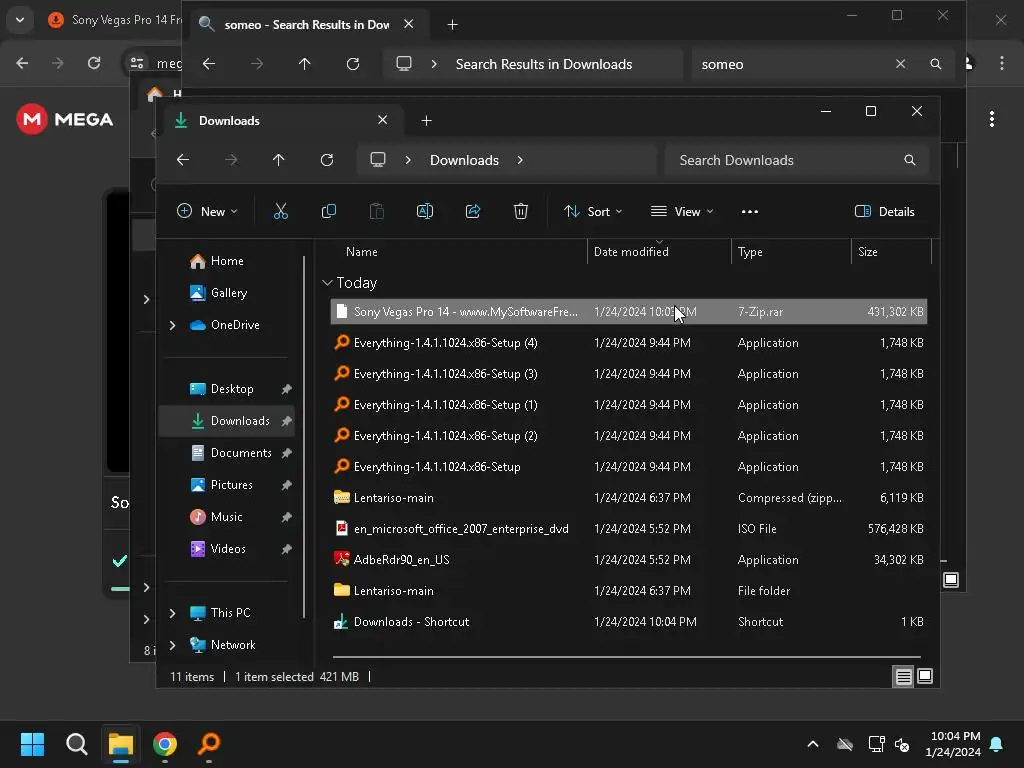Refresh the Search Results window
This screenshot has height=768, width=1024.
tap(353, 64)
